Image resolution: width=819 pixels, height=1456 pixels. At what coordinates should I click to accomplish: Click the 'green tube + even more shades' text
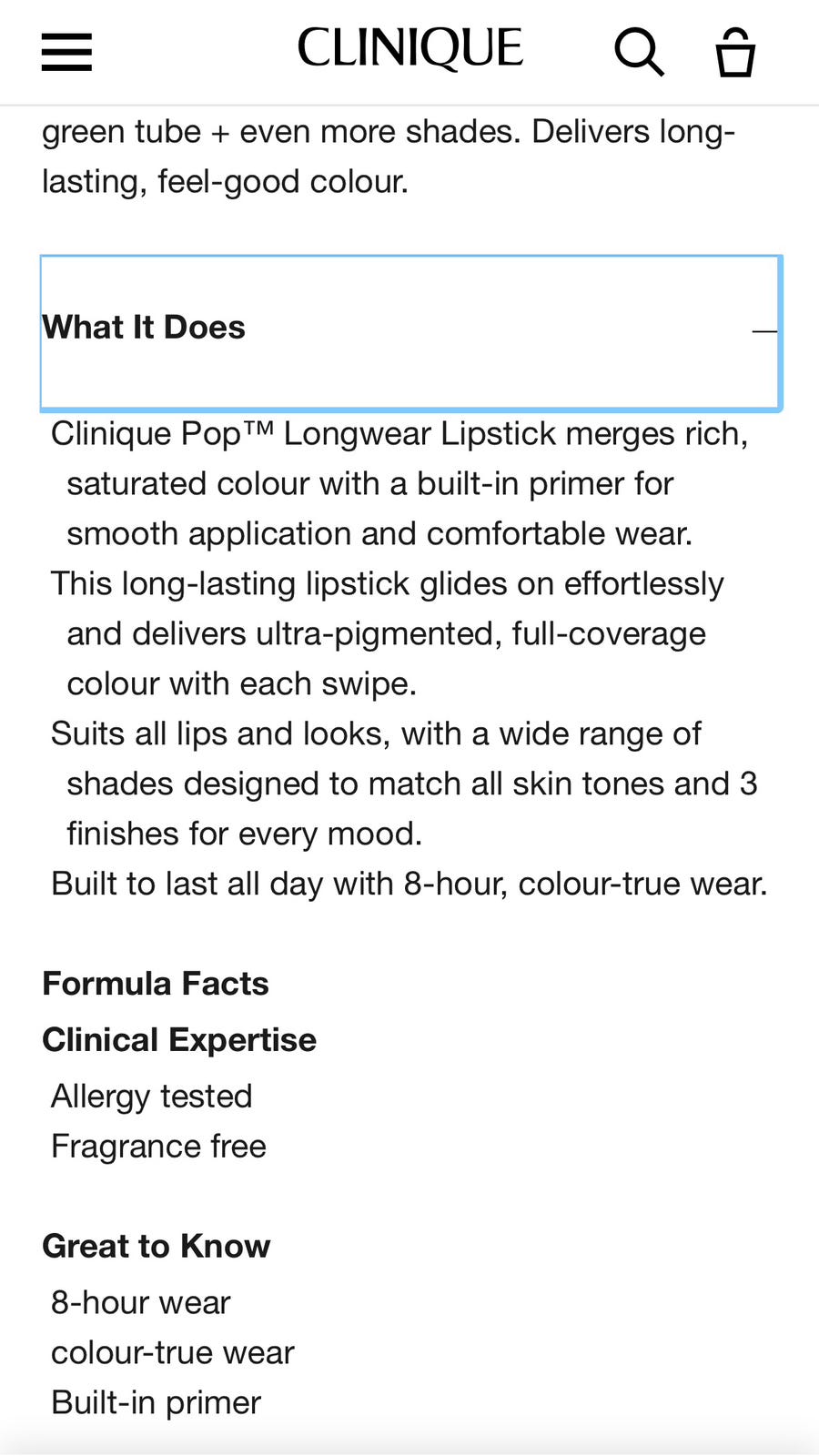coord(281,132)
